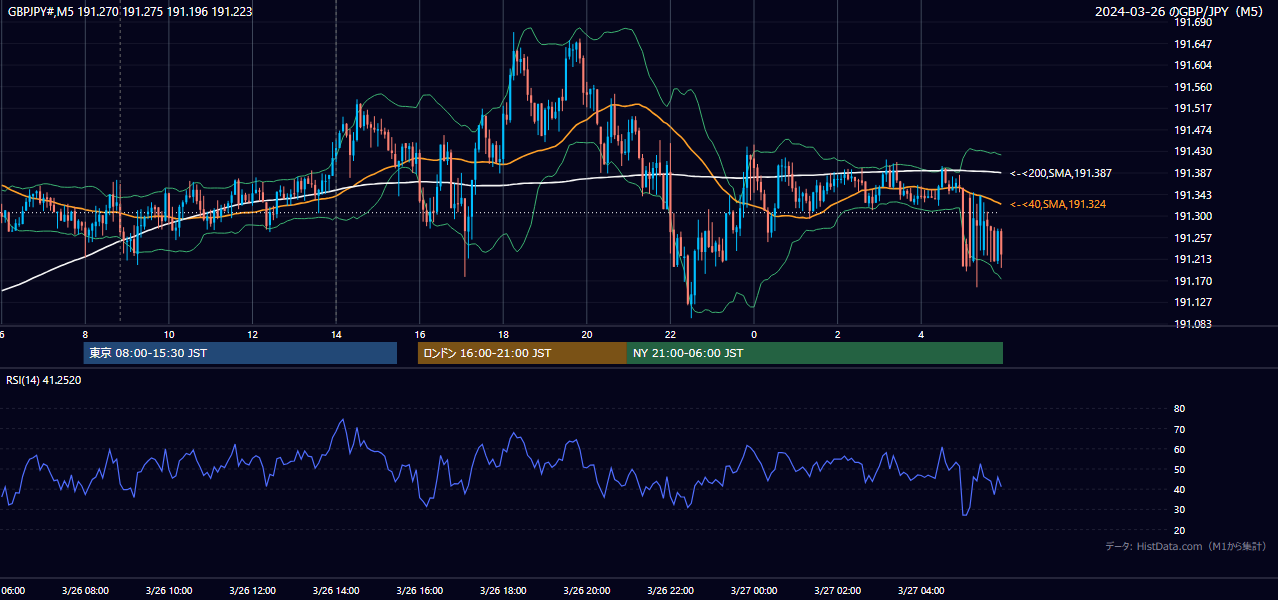
Task: Click the 3/27 00:00 time axis label
Action: [x=753, y=591]
